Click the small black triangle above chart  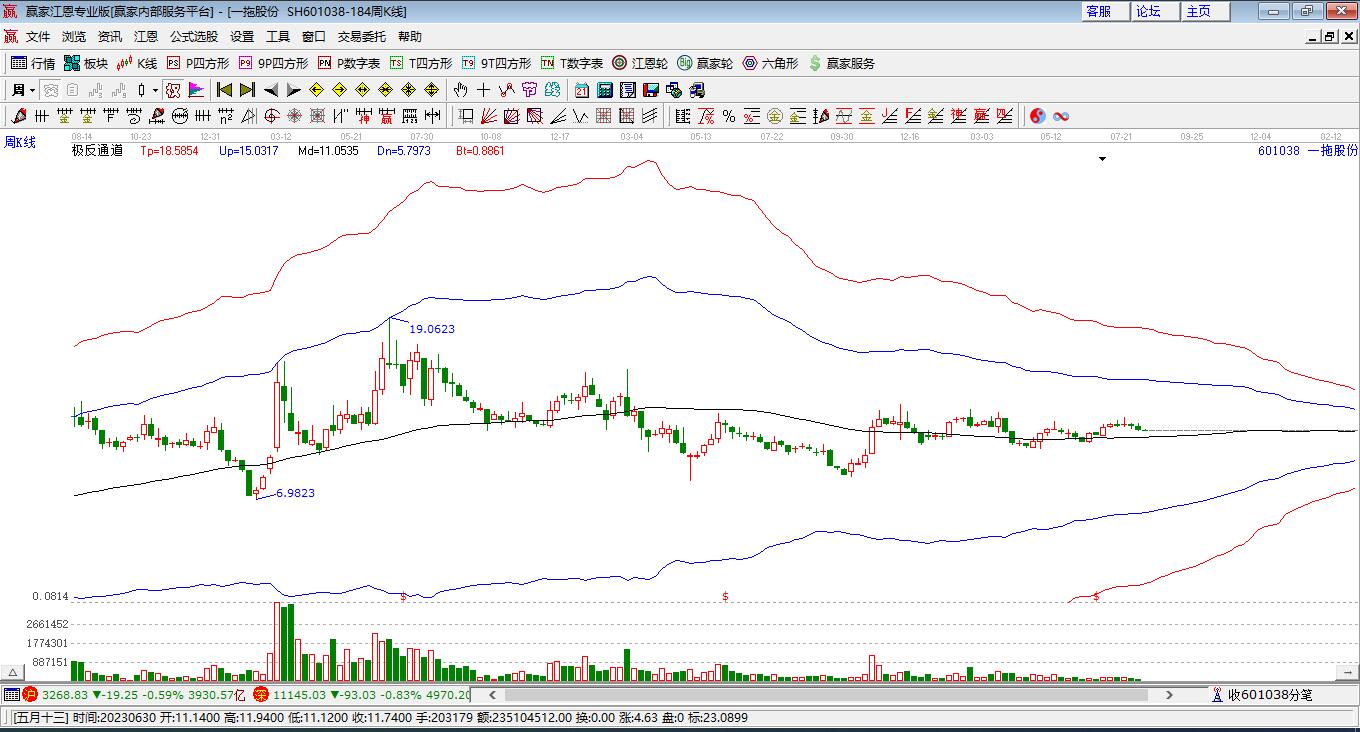pyautogui.click(x=1102, y=159)
